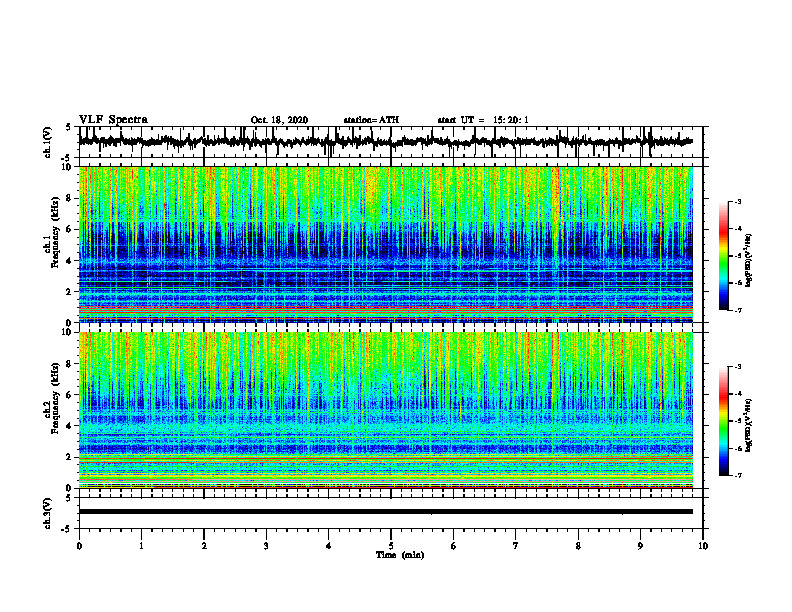The height and width of the screenshot is (612, 792).
Task: Click the "start UT = 15:20:1" header text
Action: (483, 120)
